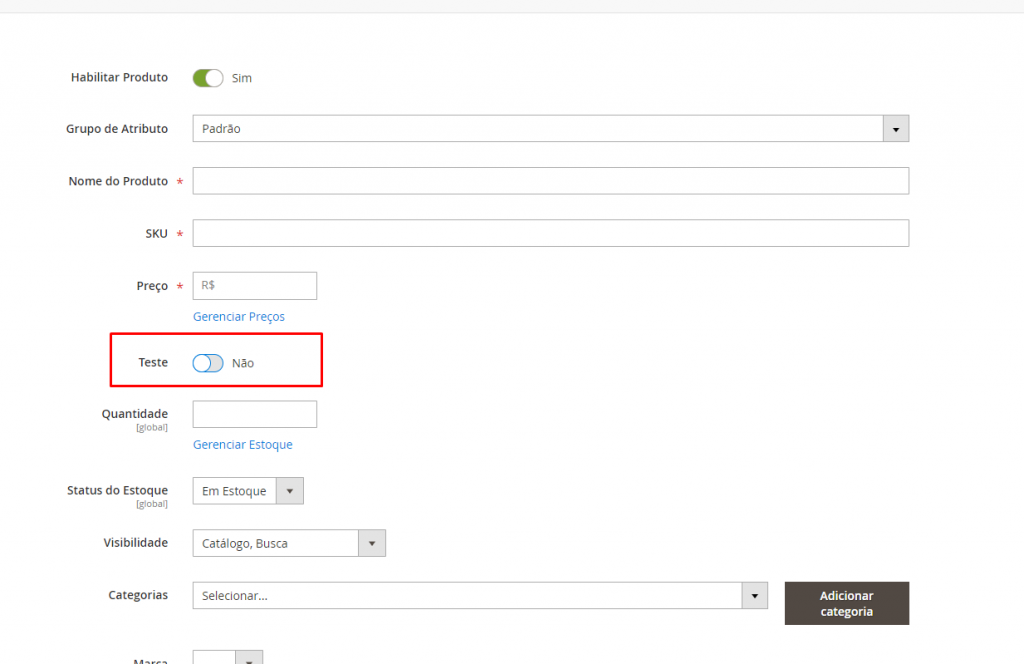This screenshot has width=1024, height=664.
Task: Open the Marca dropdown
Action: [228, 657]
